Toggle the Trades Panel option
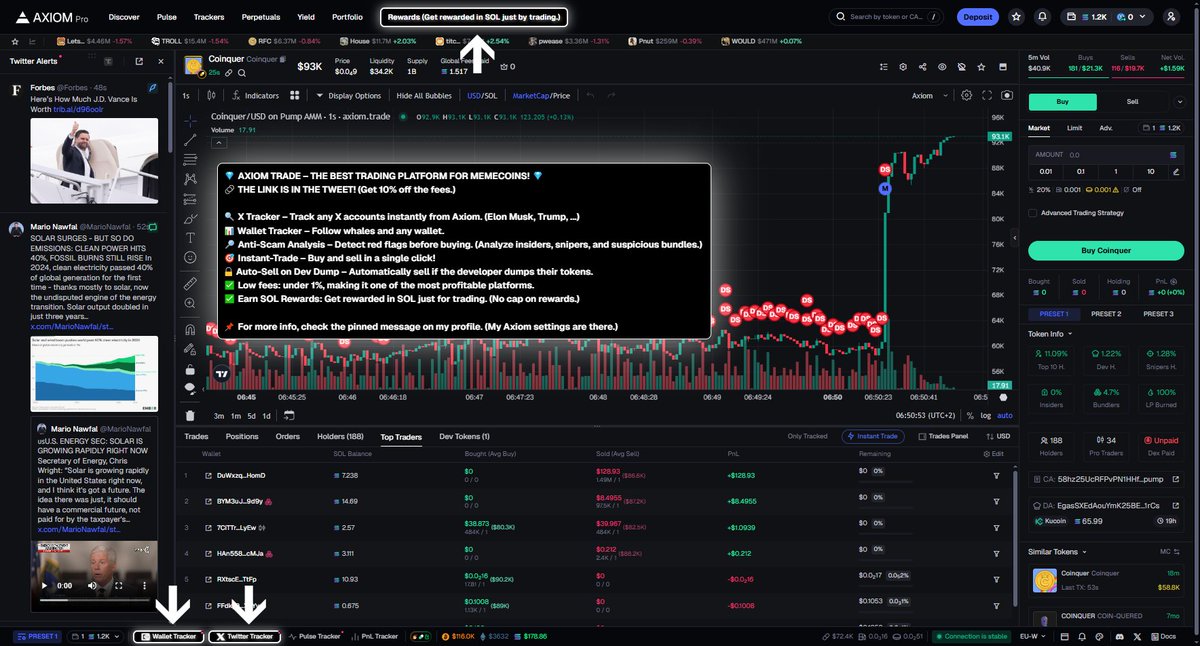 [942, 436]
